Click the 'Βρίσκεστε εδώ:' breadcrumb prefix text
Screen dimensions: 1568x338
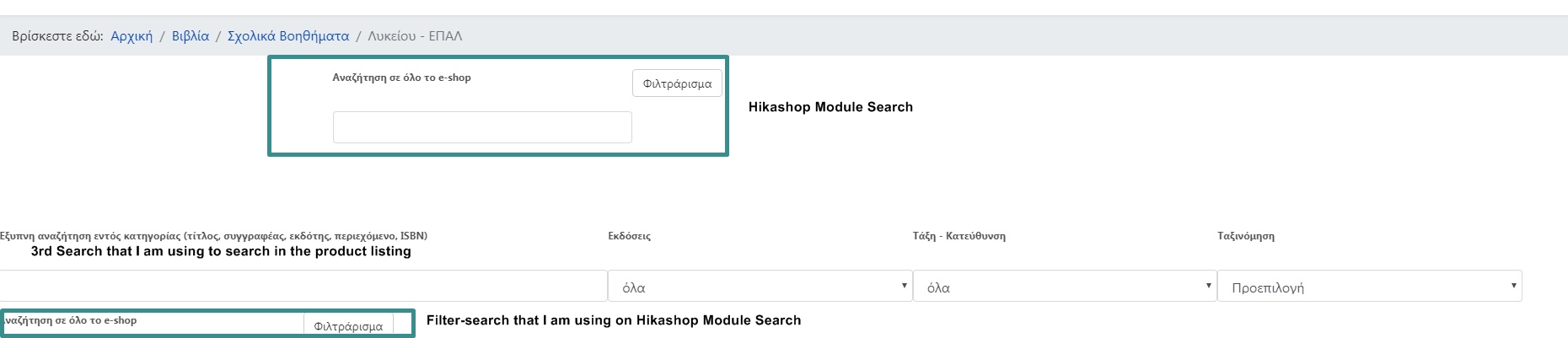click(x=57, y=36)
